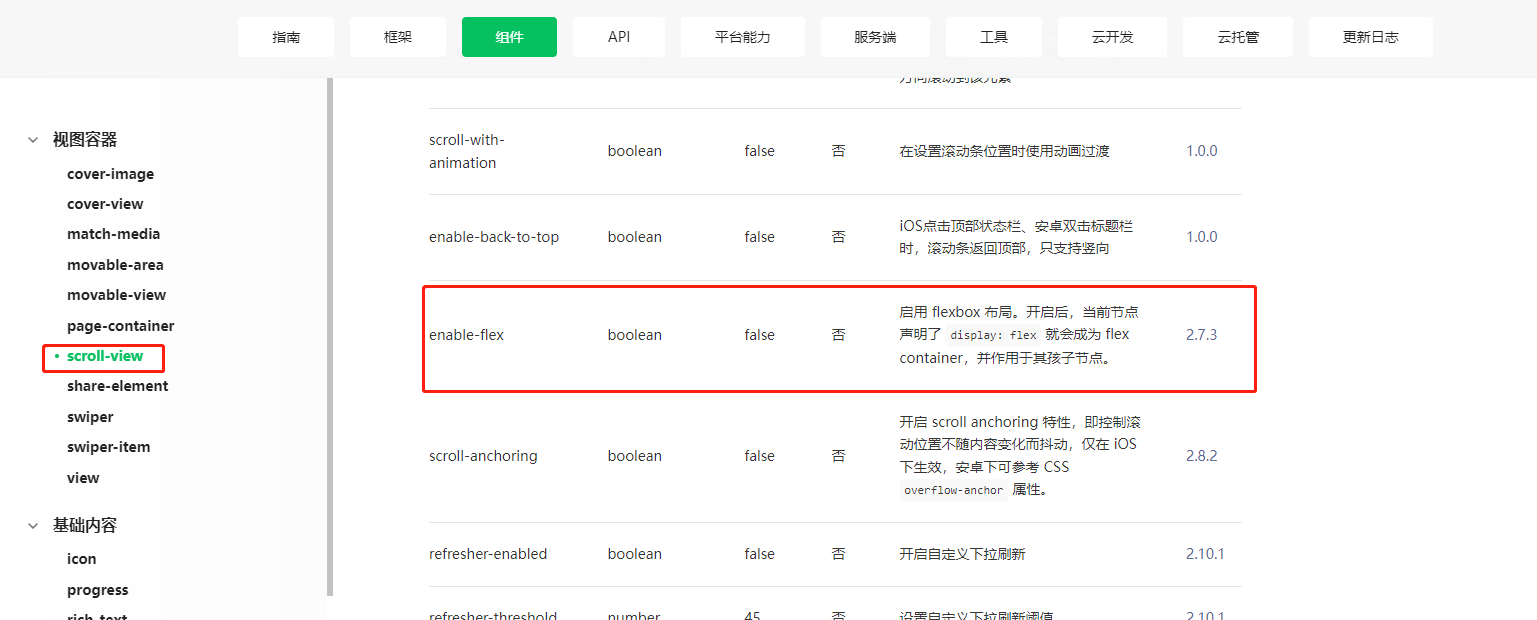Select scroll-view in the sidebar

103,356
